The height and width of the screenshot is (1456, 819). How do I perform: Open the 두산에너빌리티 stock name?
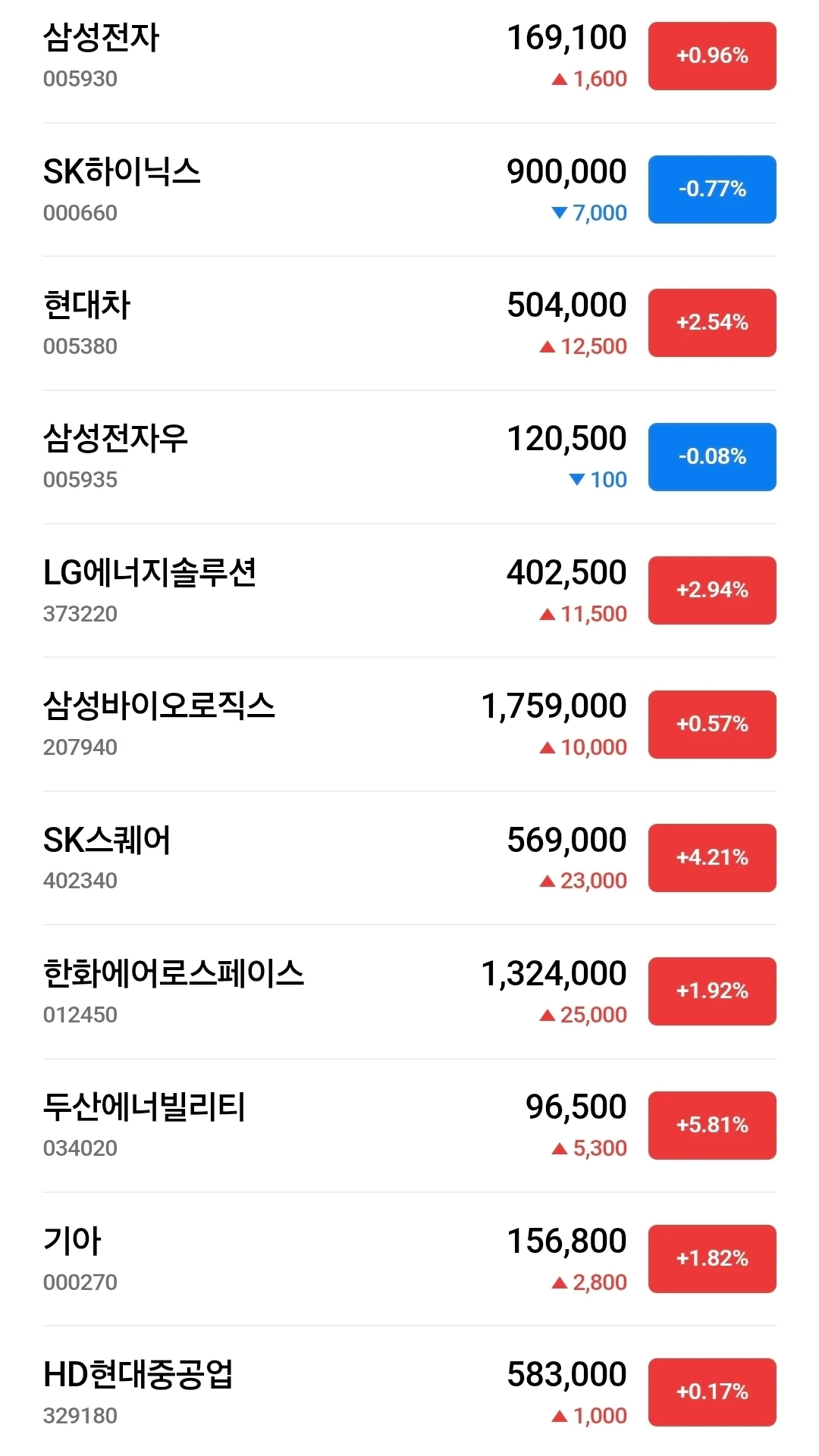pyautogui.click(x=144, y=1107)
